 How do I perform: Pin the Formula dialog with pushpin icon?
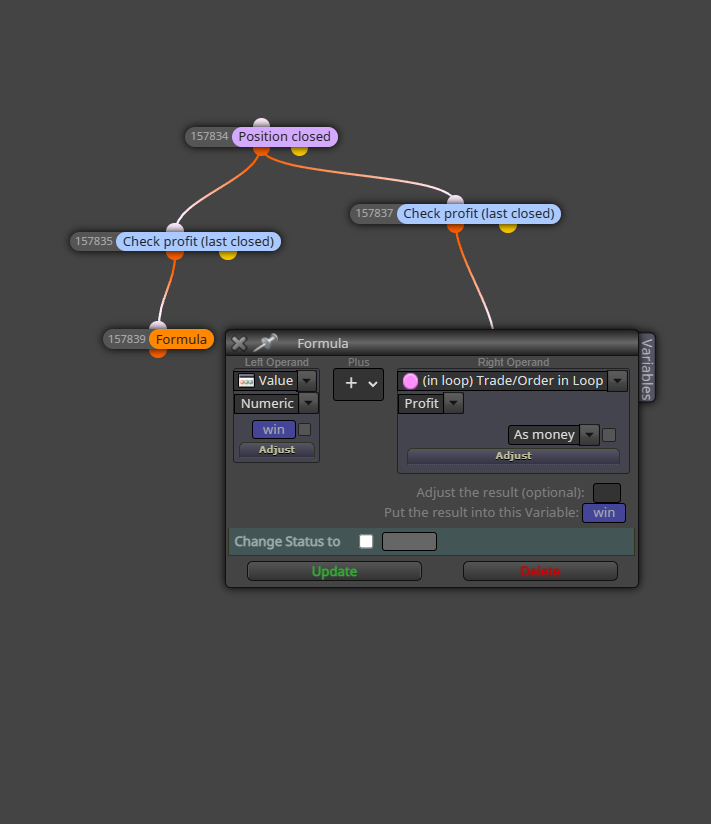265,343
